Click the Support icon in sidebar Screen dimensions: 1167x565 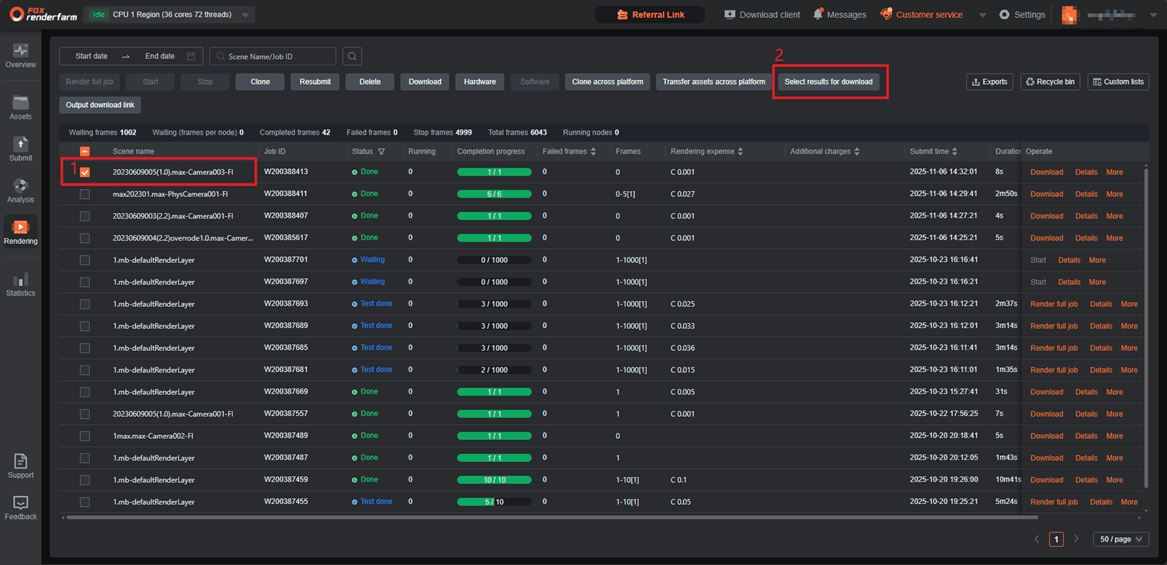tap(20, 466)
